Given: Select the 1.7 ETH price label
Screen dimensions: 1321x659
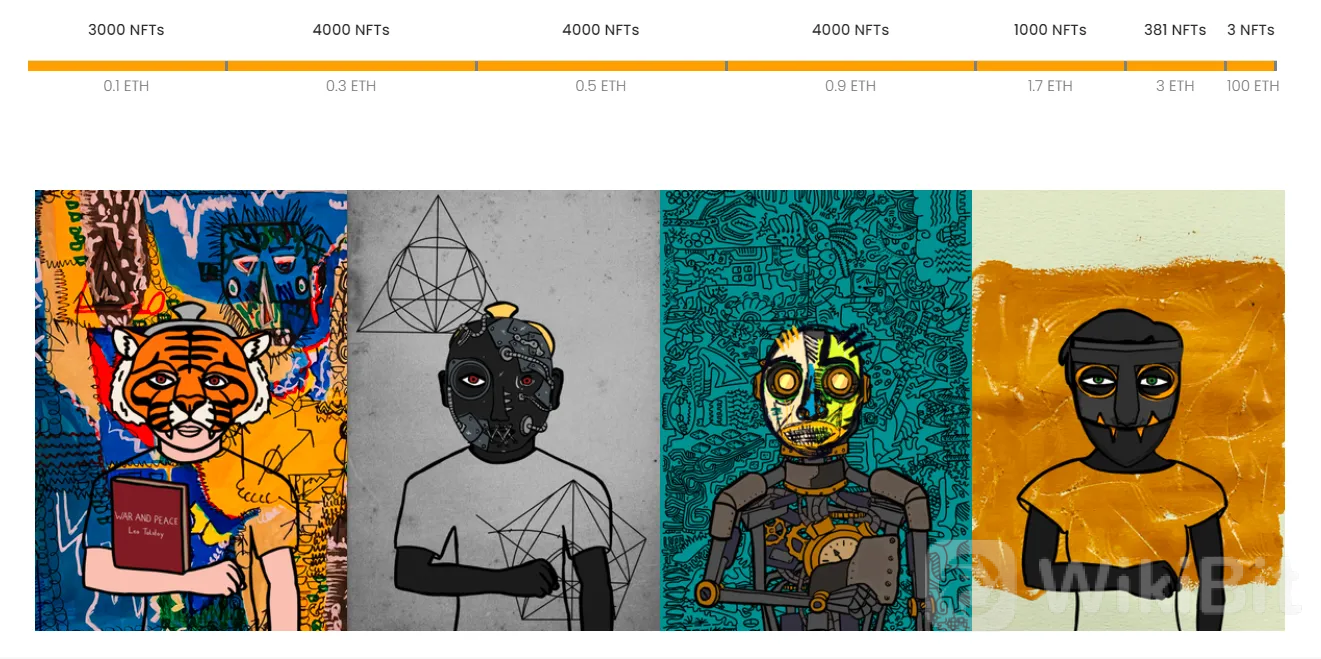Looking at the screenshot, I should click(x=1050, y=86).
